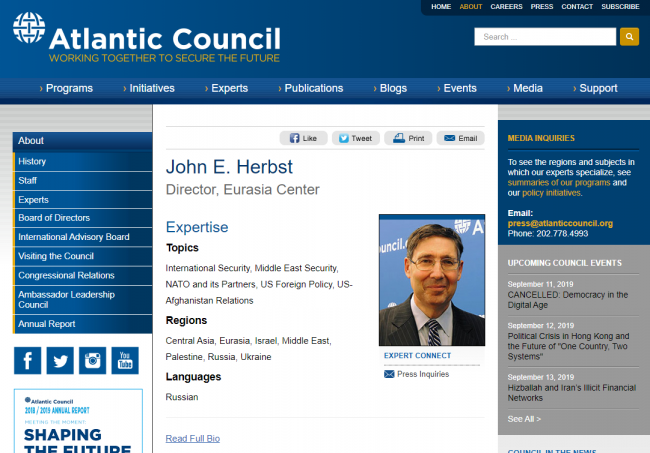Viewport: 650px width, 453px height.
Task: Click John Herbst's profile photo
Action: [x=431, y=280]
